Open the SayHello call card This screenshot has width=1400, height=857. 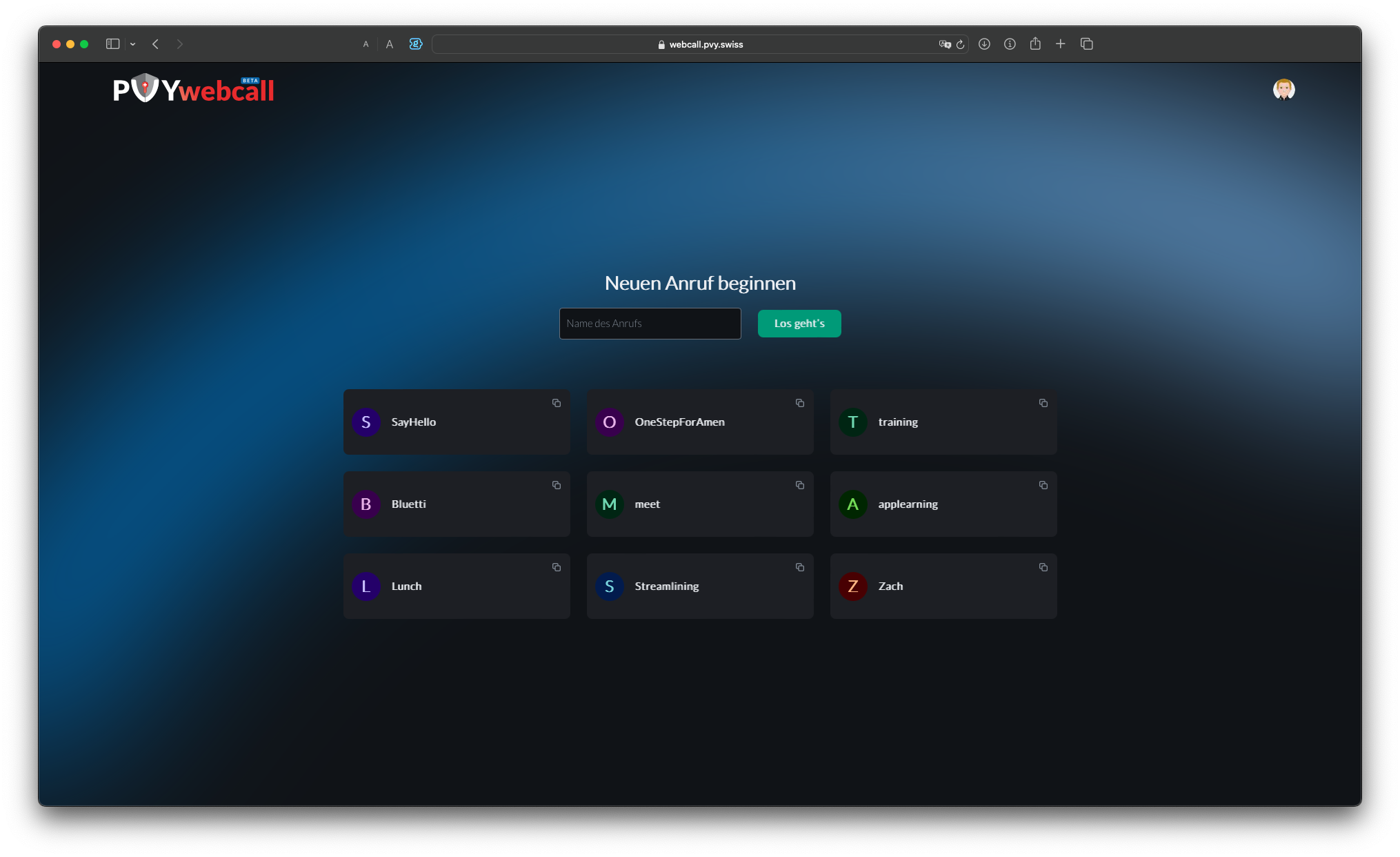coord(457,422)
